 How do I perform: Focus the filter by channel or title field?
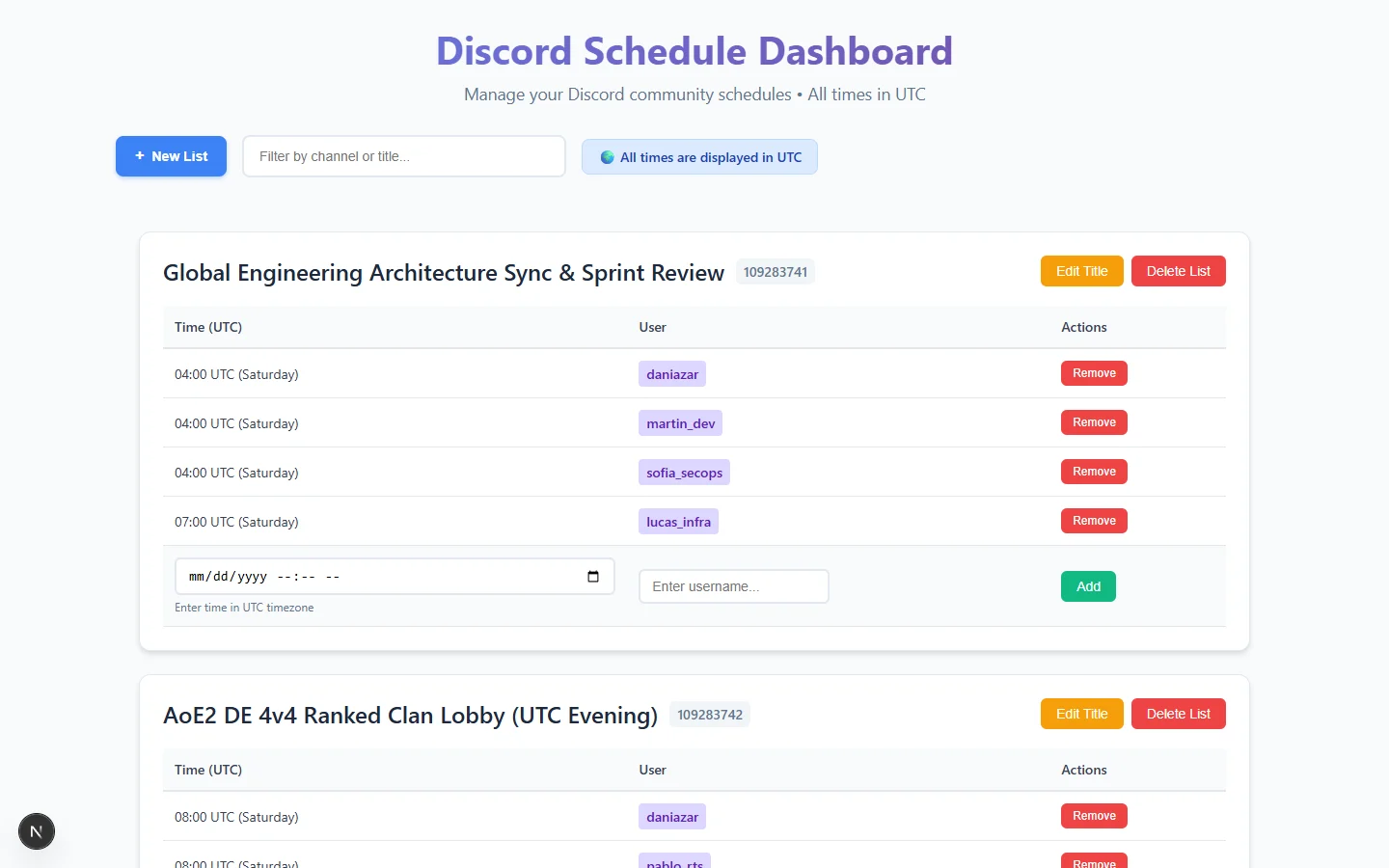click(404, 156)
